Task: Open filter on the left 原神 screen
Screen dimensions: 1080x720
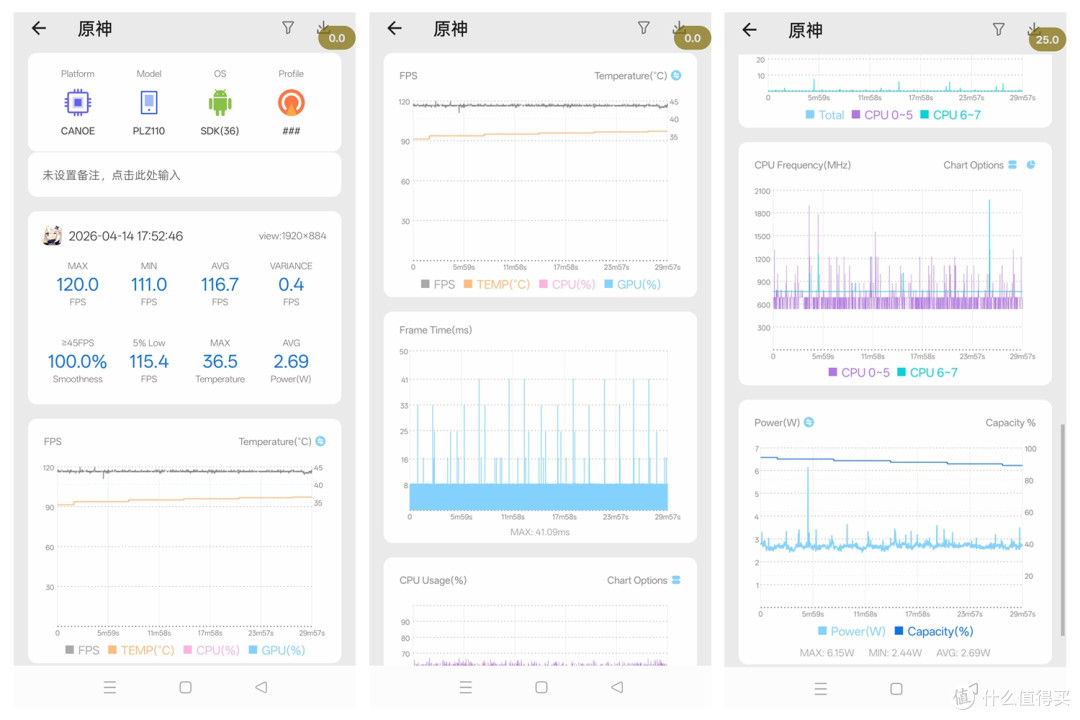Action: 288,28
